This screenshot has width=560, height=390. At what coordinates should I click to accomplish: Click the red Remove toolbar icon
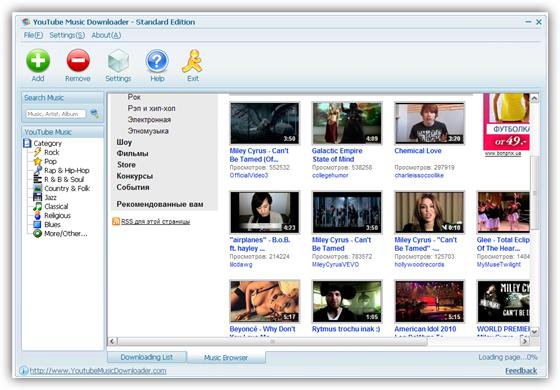click(x=78, y=61)
